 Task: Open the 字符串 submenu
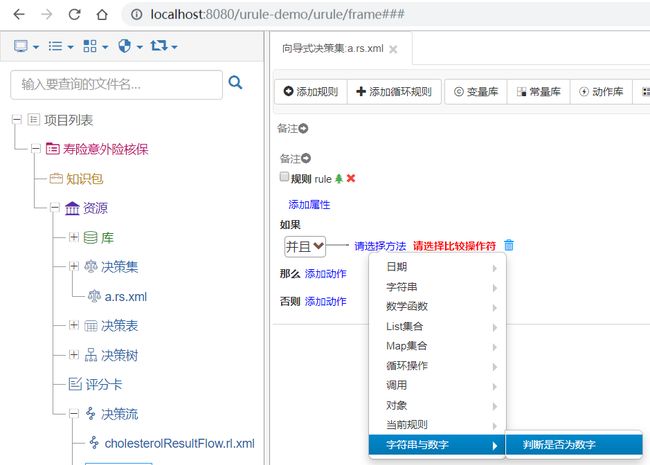coord(437,287)
